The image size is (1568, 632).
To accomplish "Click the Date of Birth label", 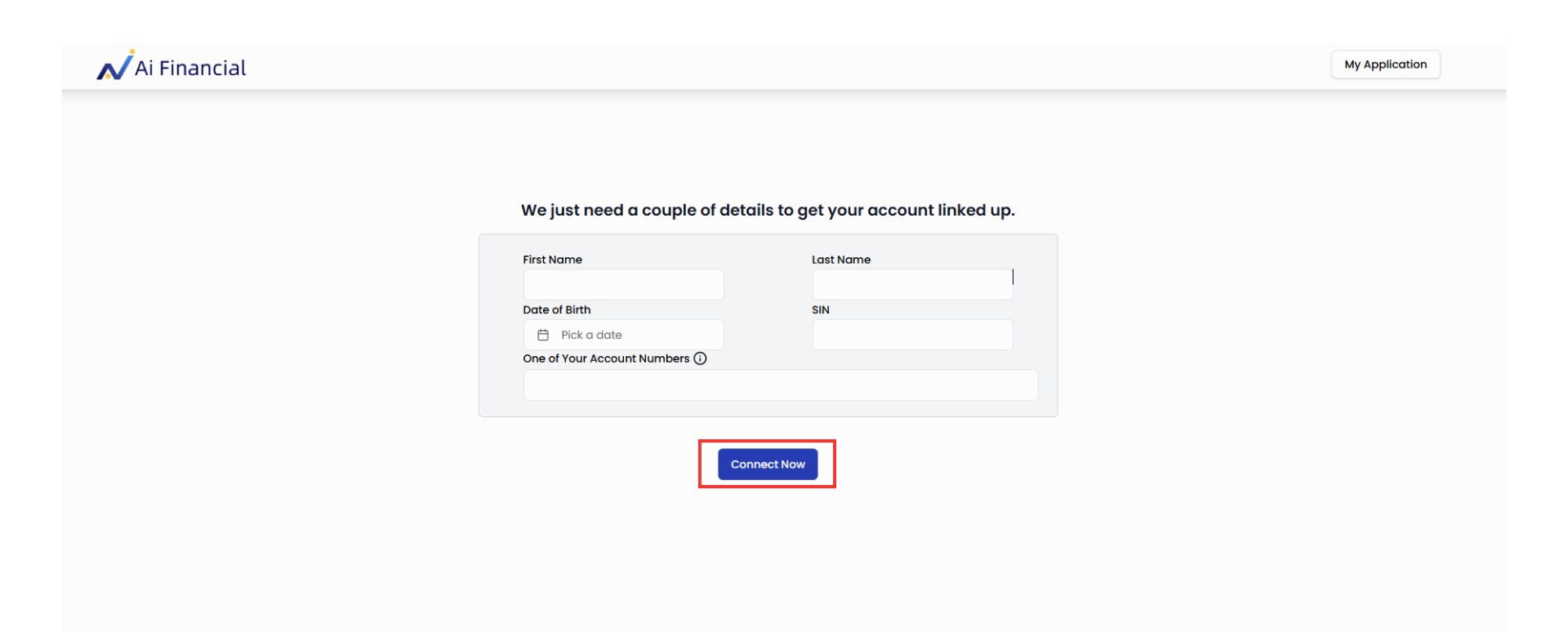I will [556, 309].
